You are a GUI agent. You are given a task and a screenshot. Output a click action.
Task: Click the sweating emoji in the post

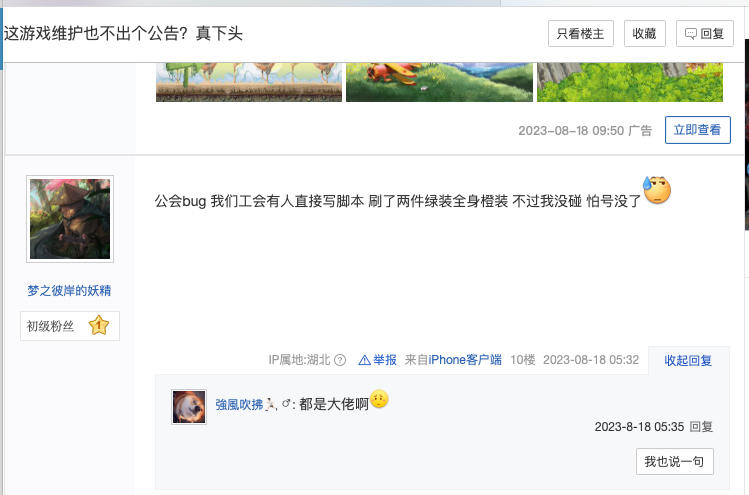tap(657, 190)
